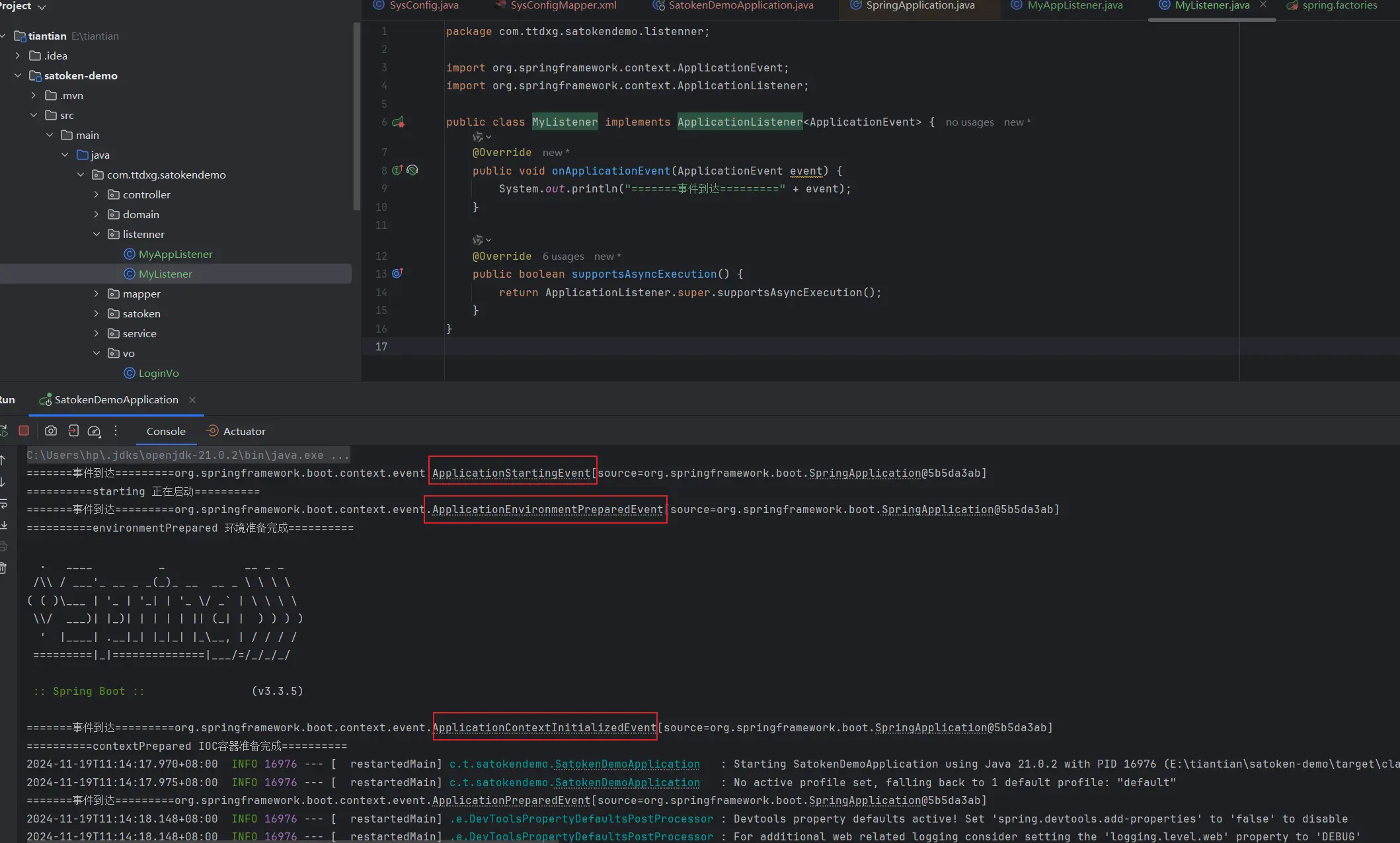Click the SatokenDemoApplication run configuration icon
The height and width of the screenshot is (843, 1400).
point(45,400)
